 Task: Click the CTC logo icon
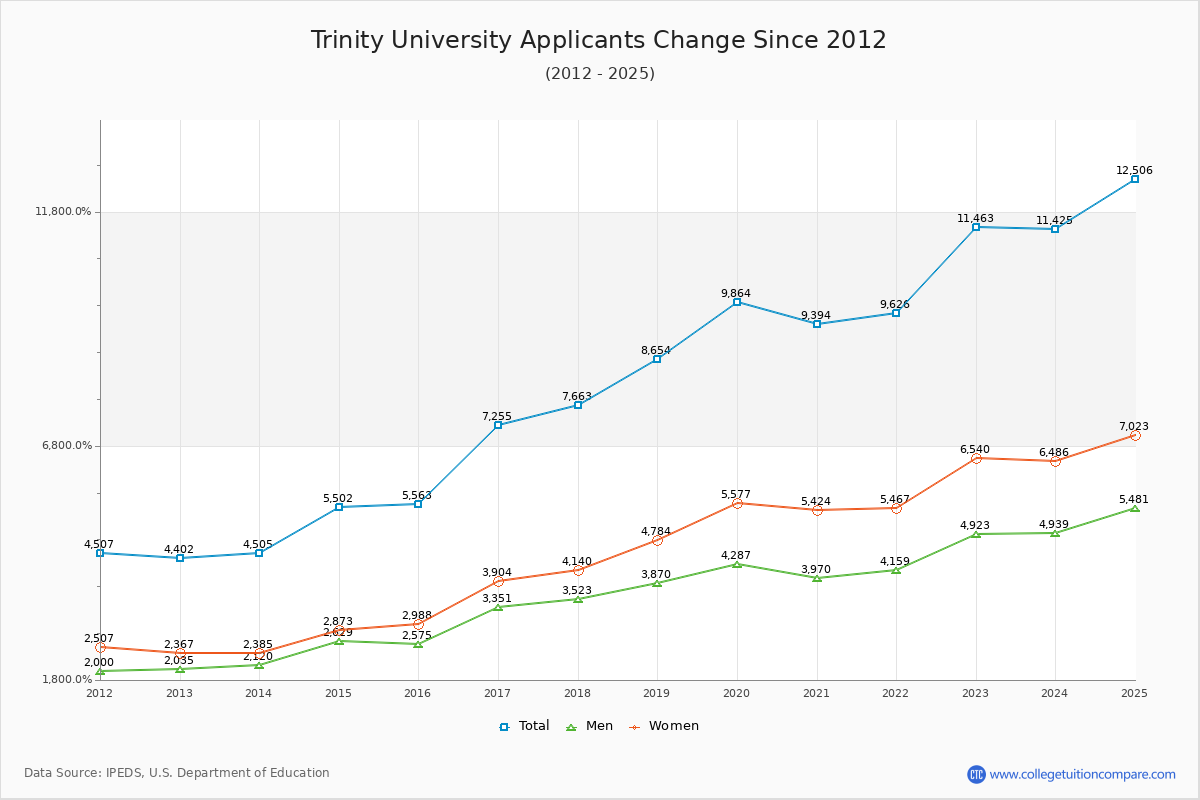(x=976, y=774)
